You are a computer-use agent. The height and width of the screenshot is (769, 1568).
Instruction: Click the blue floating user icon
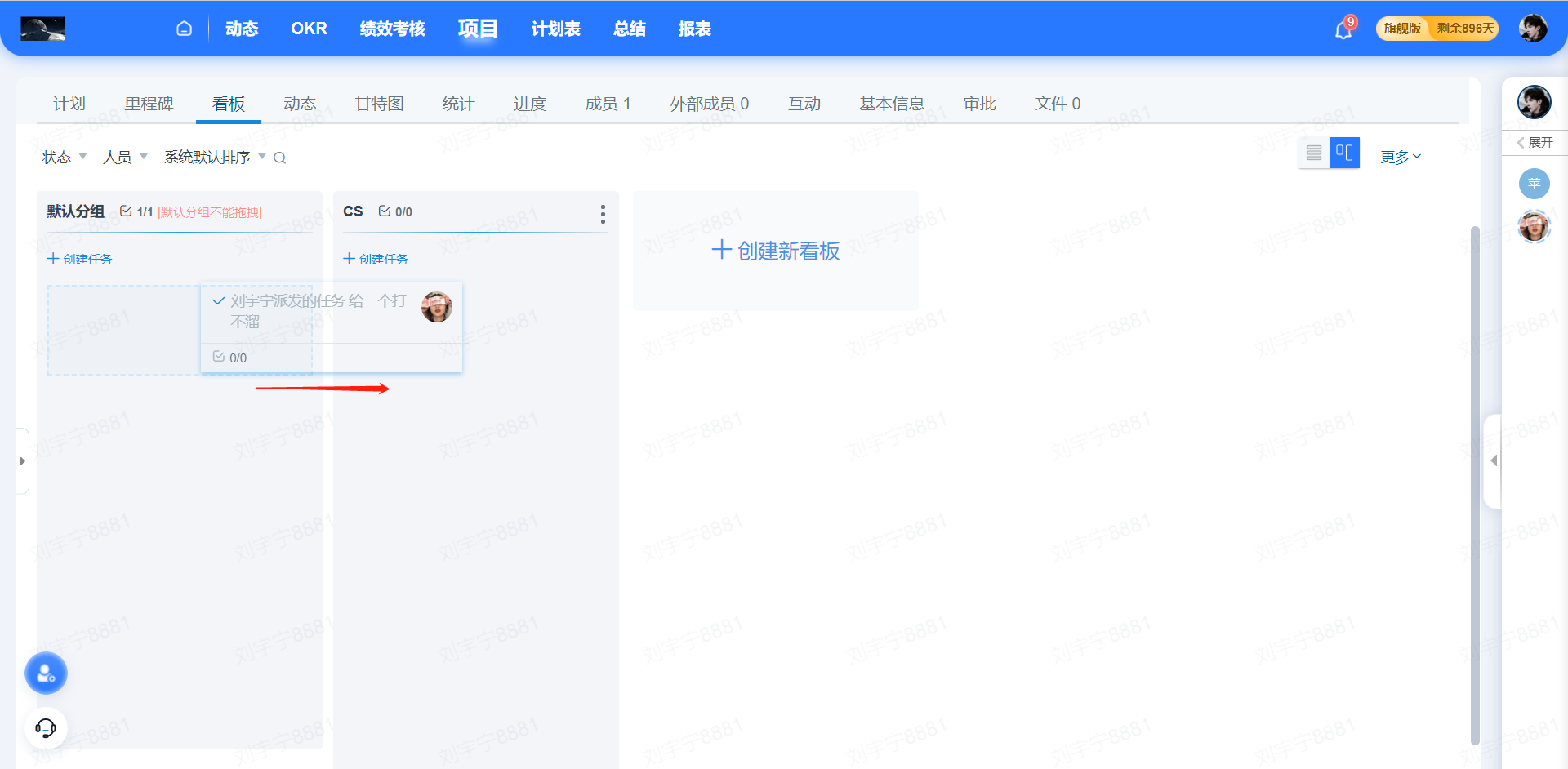46,673
